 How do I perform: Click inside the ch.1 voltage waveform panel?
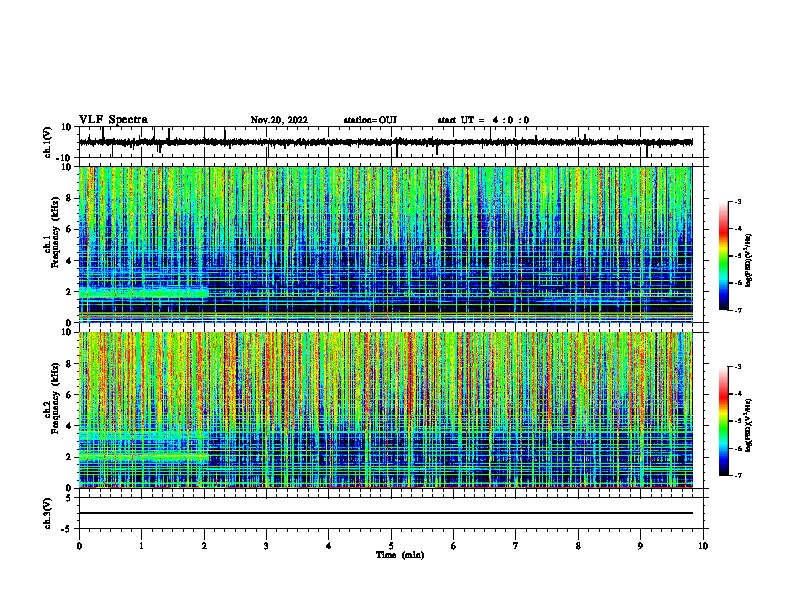(x=393, y=142)
